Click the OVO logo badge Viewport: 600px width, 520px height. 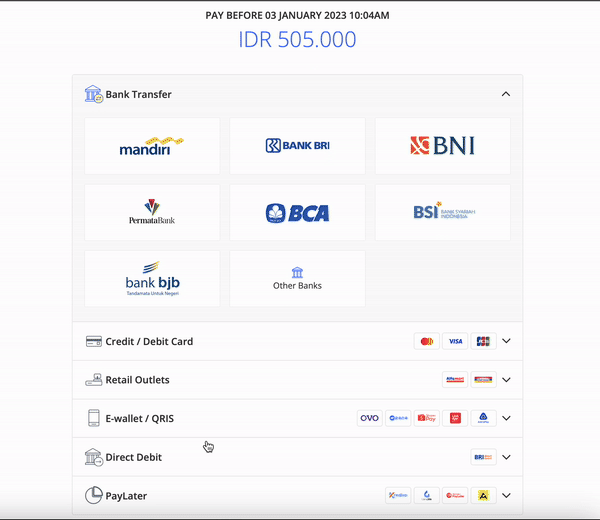click(370, 418)
